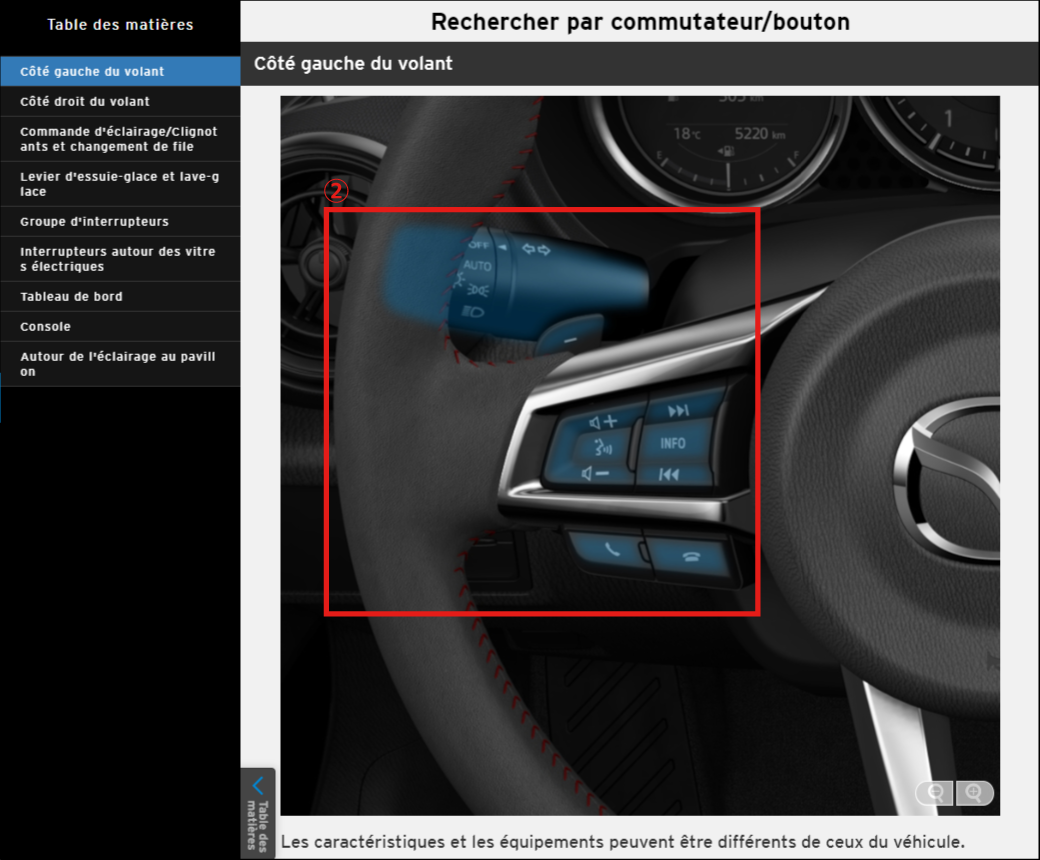Click the next track seek button
This screenshot has width=1040, height=860.
pyautogui.click(x=679, y=410)
